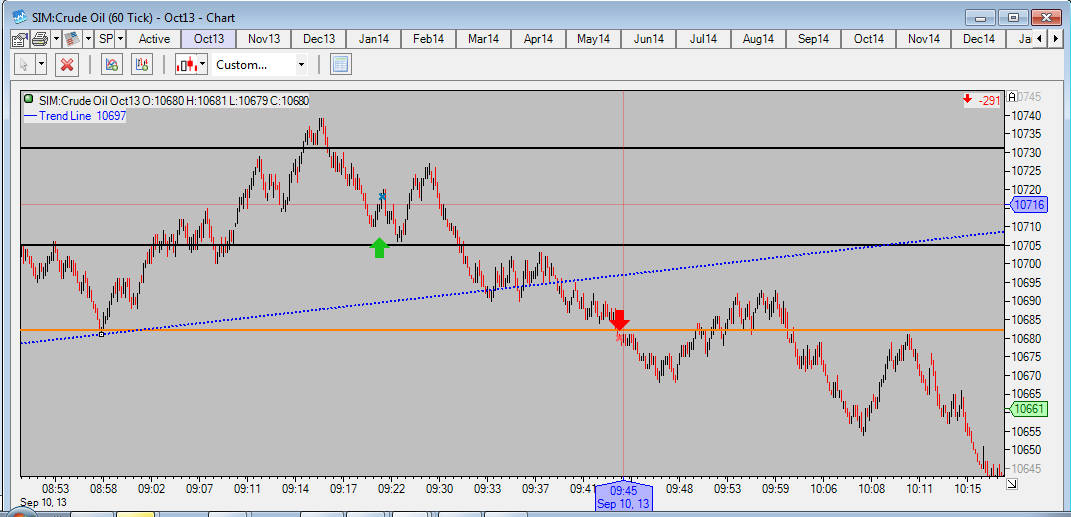This screenshot has width=1071, height=517.
Task: Select the Oct14 contract tab
Action: pyautogui.click(x=868, y=39)
